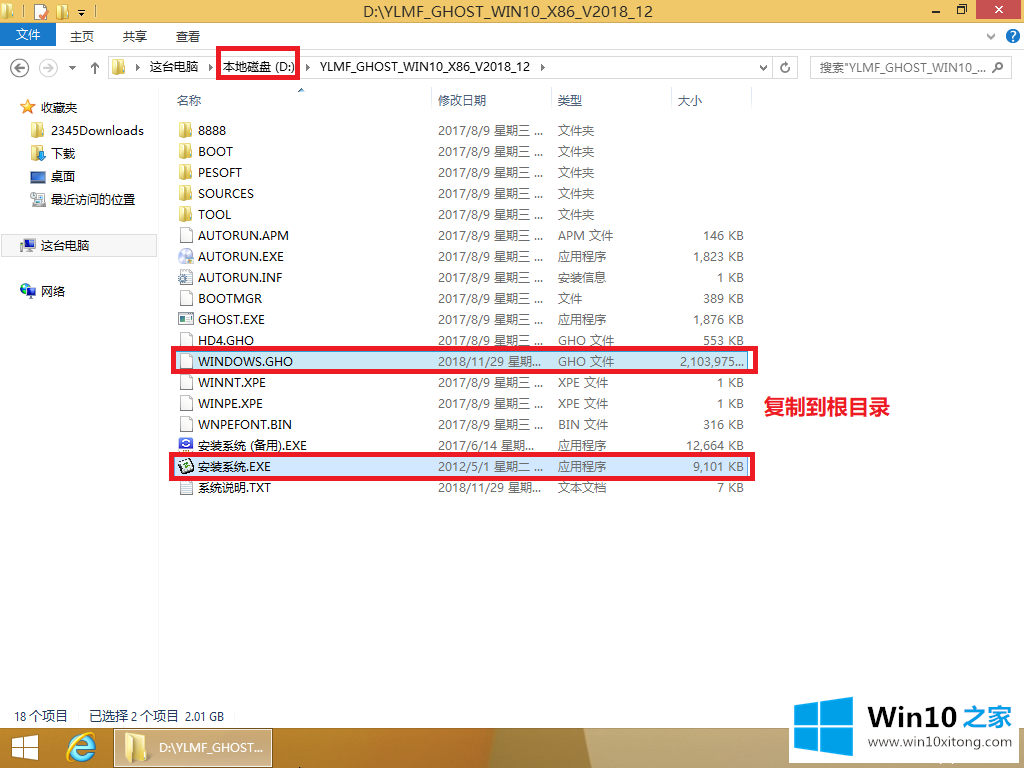The image size is (1024, 768).
Task: Switch to the 查看 ribbon tab
Action: coord(188,37)
